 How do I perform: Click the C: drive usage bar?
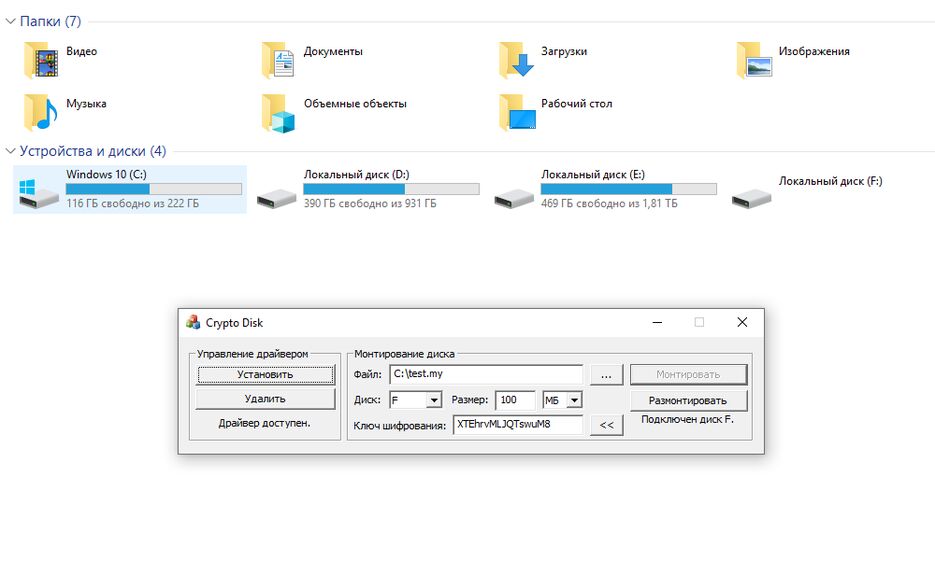pos(154,189)
